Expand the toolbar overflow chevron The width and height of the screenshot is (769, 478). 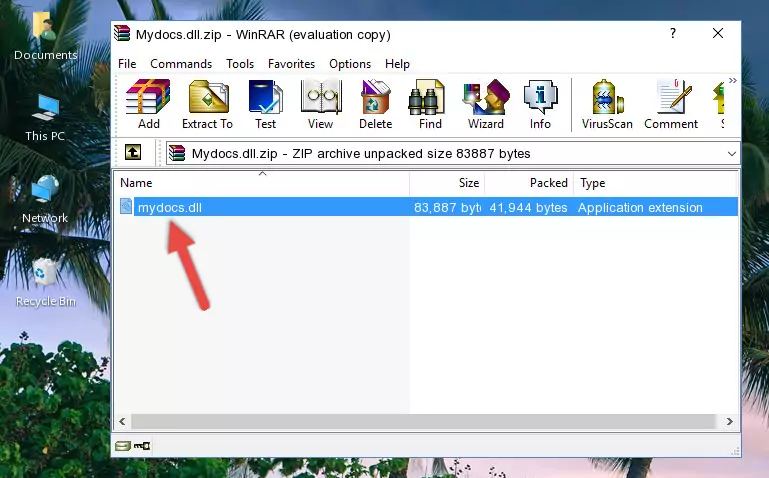pyautogui.click(x=732, y=80)
